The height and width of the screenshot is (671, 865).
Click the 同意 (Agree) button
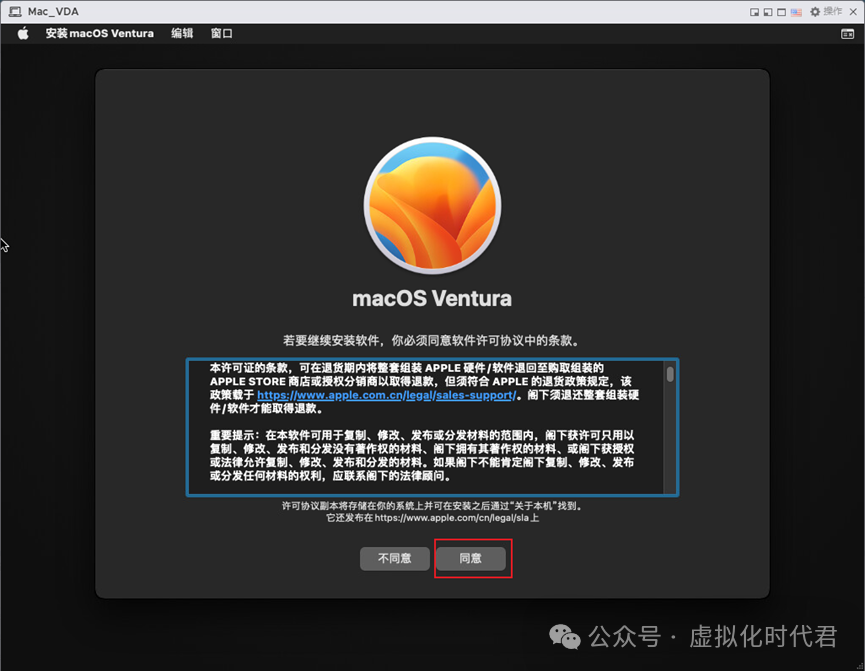coord(471,558)
